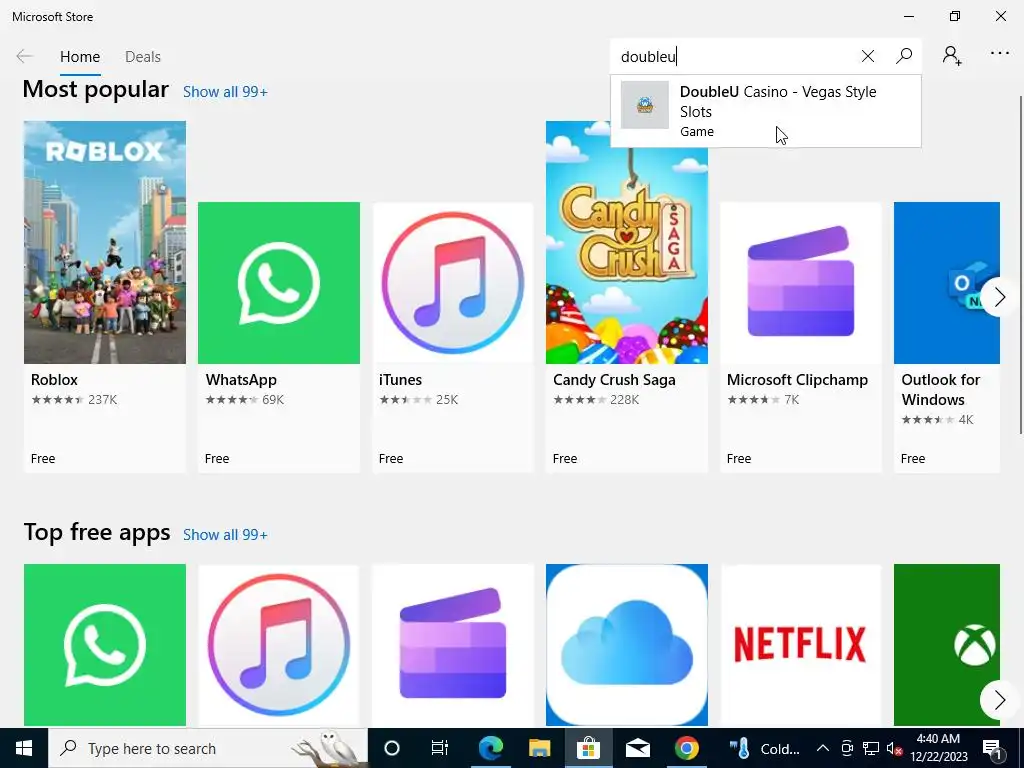The image size is (1024, 768).
Task: Open the notification center icon
Action: click(993, 749)
